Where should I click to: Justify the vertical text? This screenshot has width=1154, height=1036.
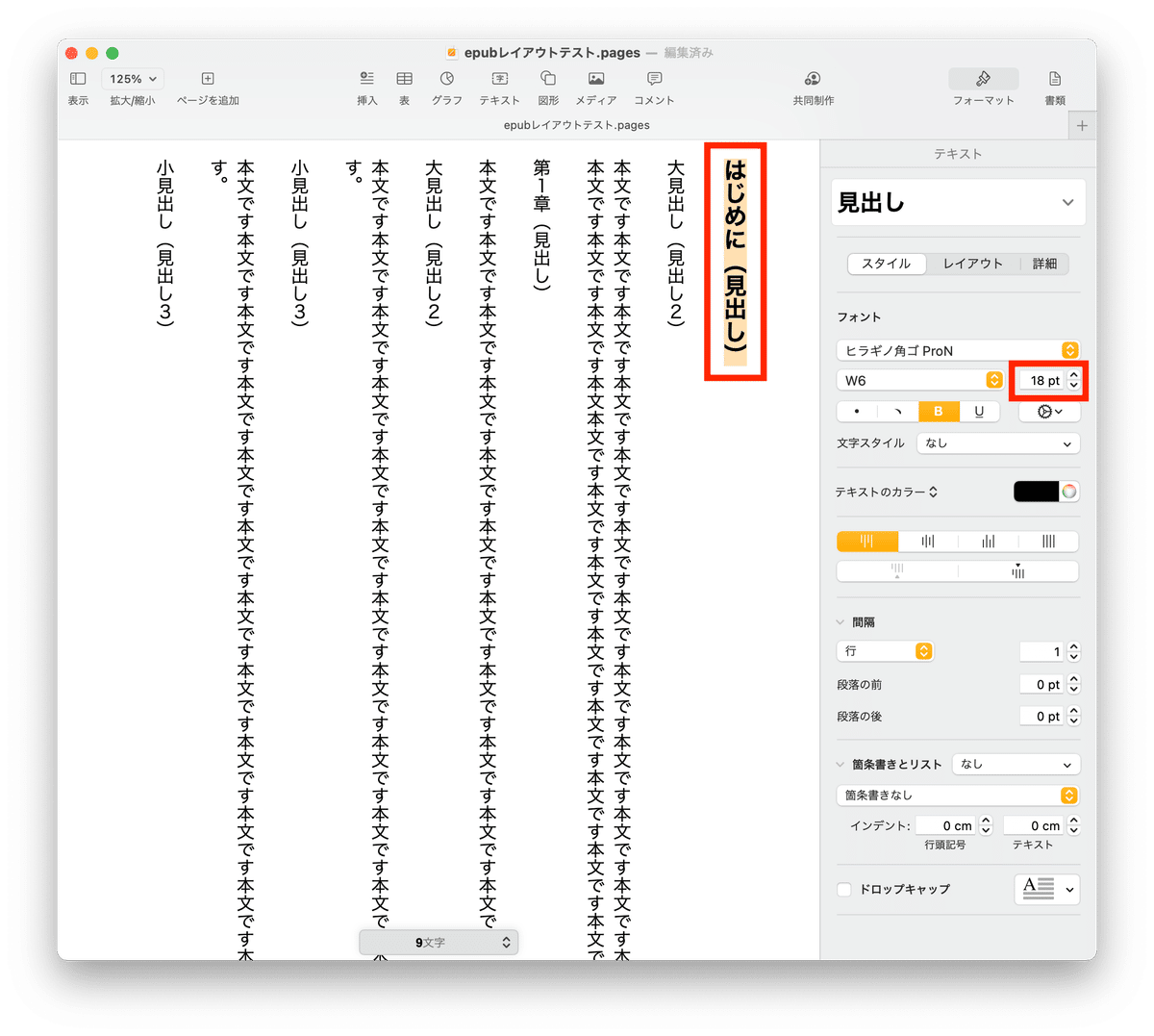(x=1048, y=542)
